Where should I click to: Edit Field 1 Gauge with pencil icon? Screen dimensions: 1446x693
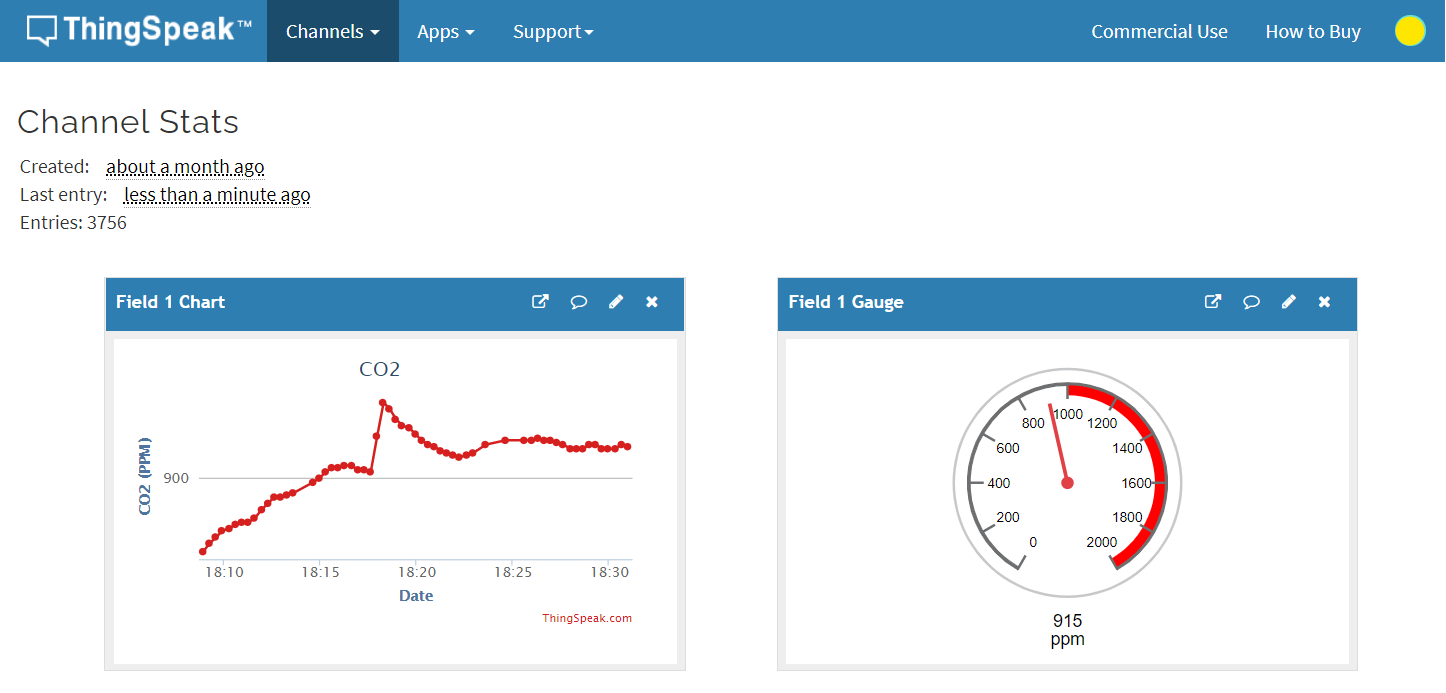tap(1289, 301)
